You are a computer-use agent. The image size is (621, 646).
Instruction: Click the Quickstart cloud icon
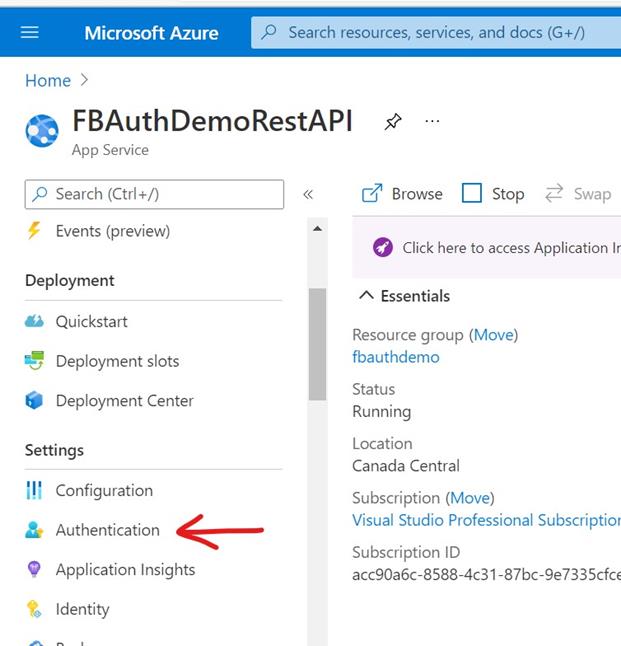tap(34, 321)
